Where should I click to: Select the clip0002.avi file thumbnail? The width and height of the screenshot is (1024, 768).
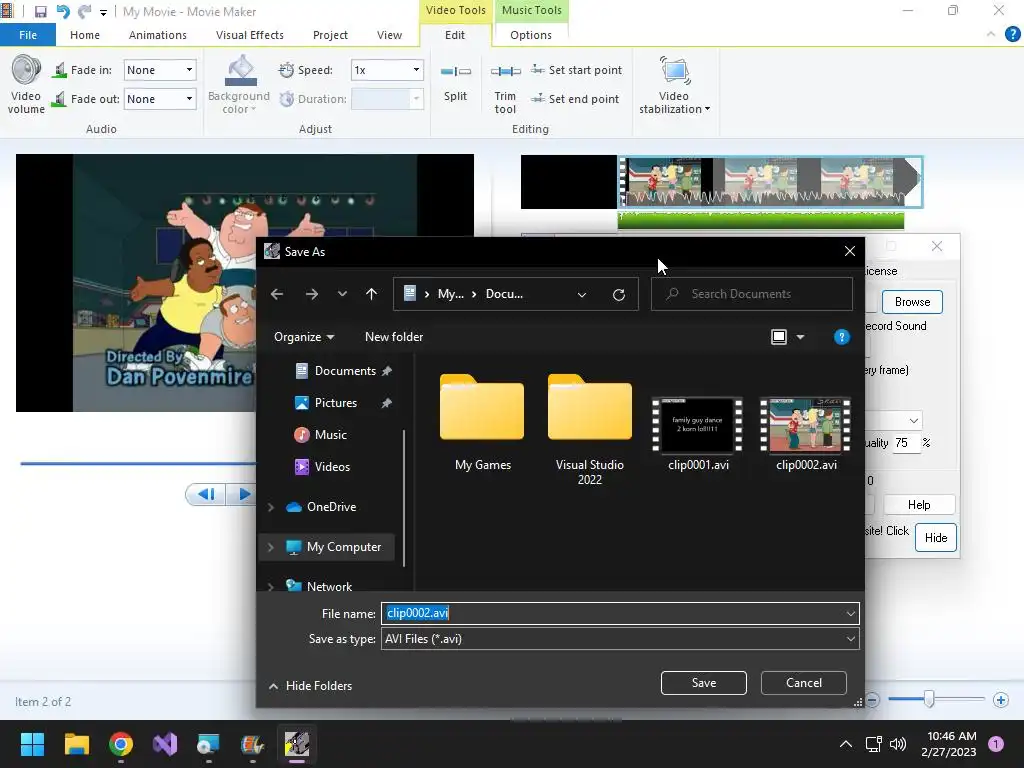[806, 425]
